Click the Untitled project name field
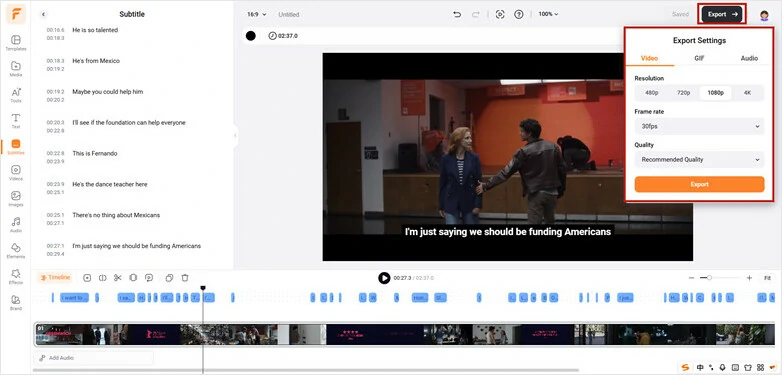This screenshot has width=782, height=375. pyautogui.click(x=289, y=14)
